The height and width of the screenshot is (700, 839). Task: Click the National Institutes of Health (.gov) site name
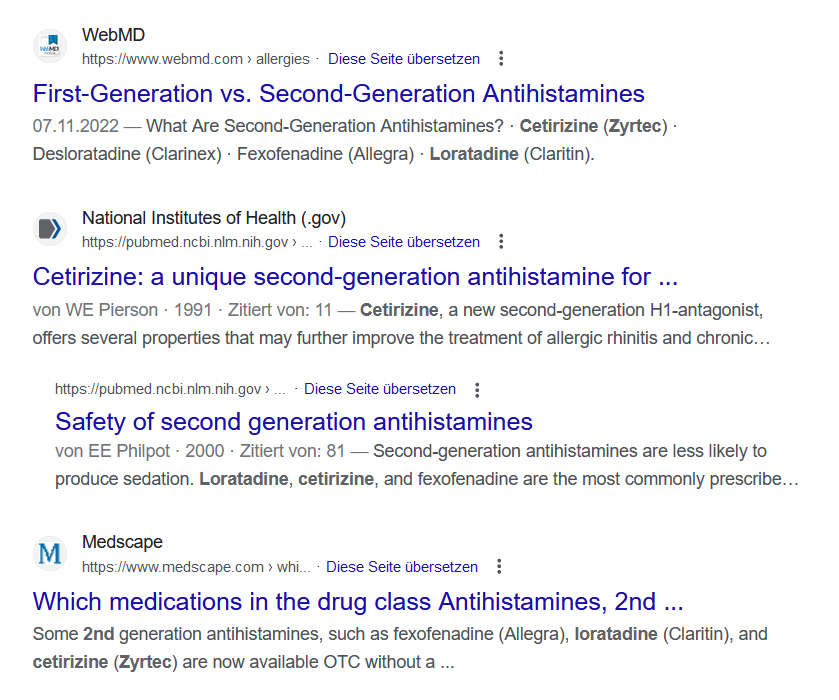214,218
